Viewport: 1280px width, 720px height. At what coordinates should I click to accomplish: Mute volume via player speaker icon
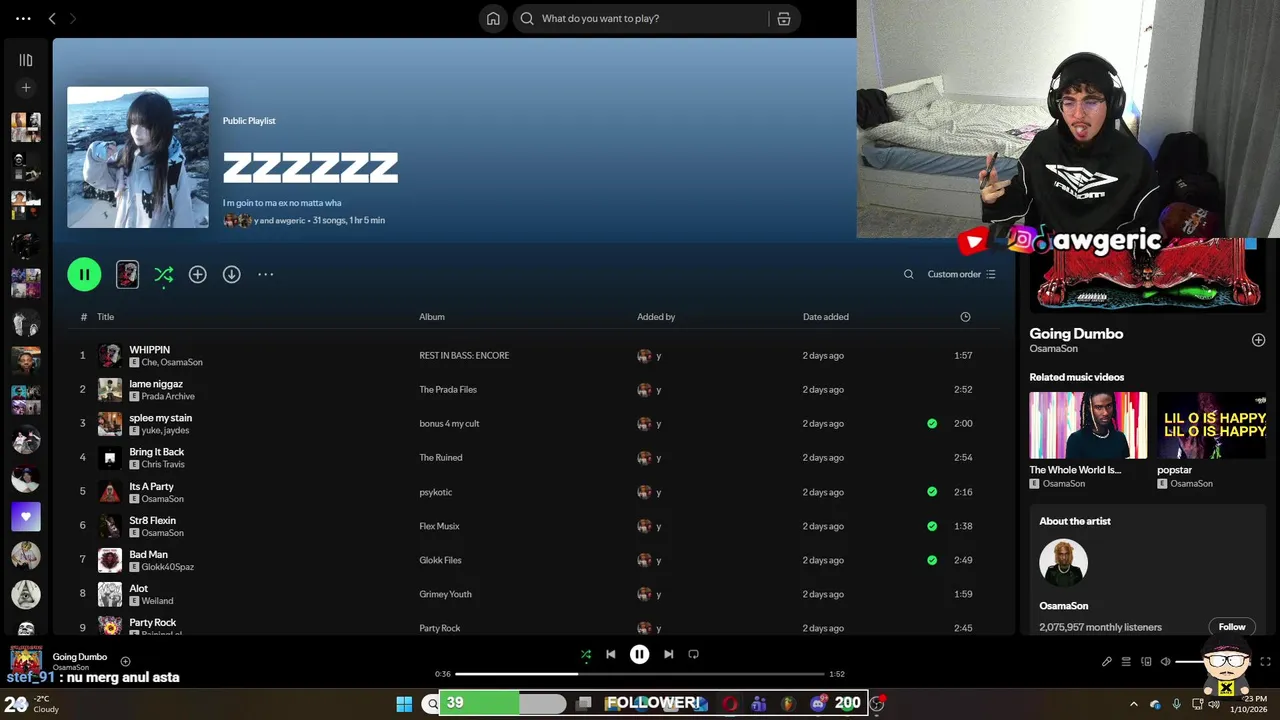[1165, 661]
